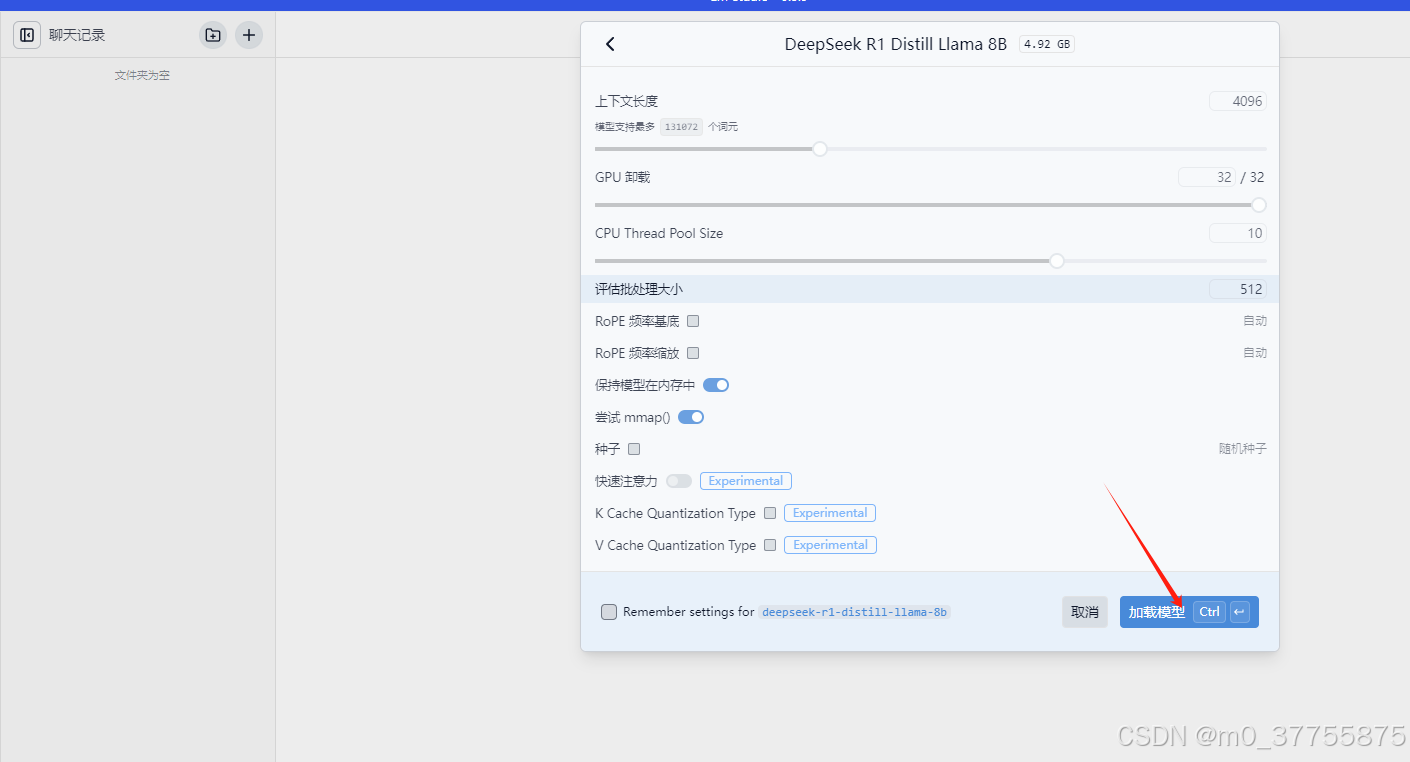Click the DeepSeek R1 Distill Llama 8B title

(896, 44)
